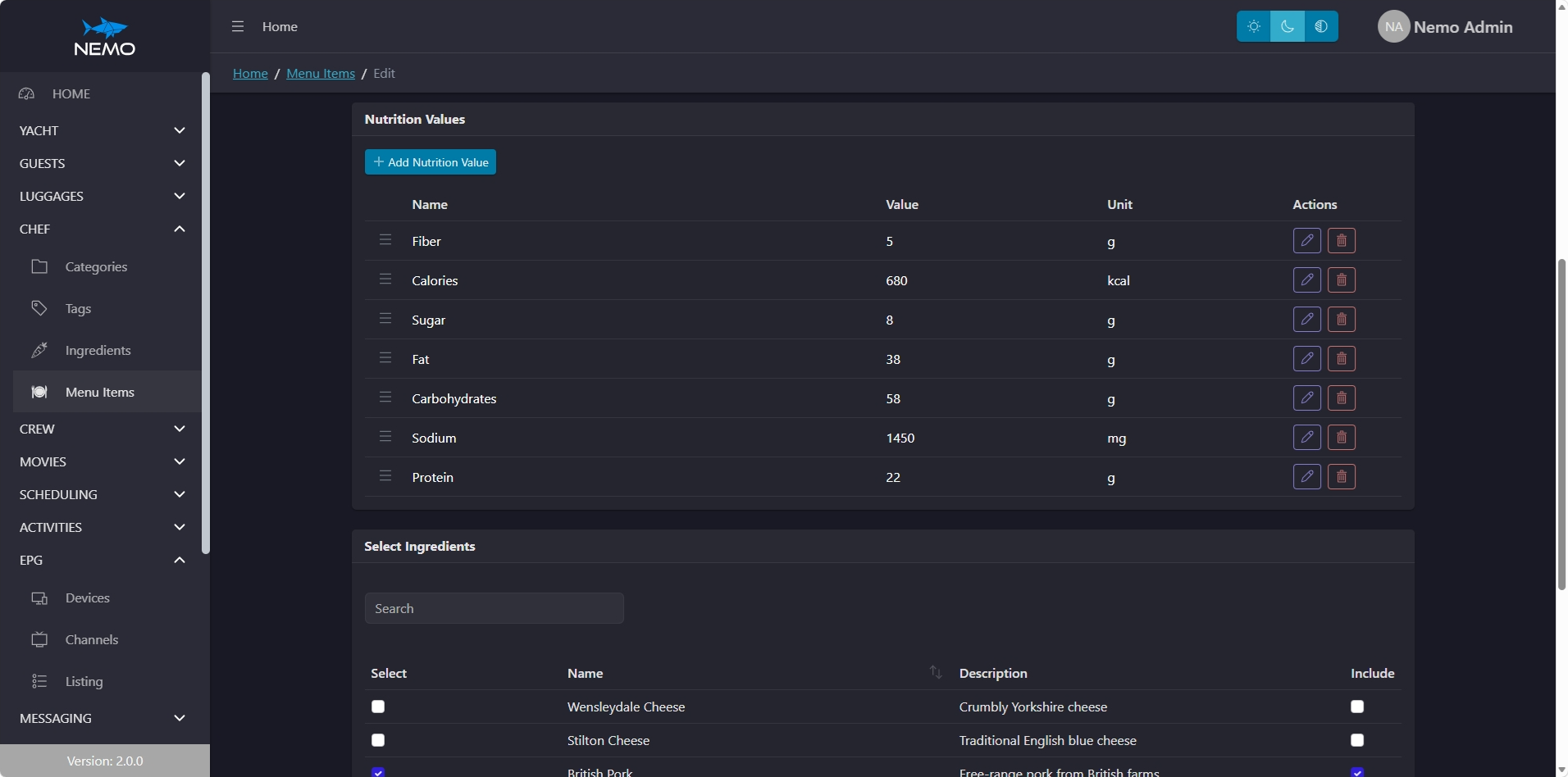Expand the GUESTS sidebar section
The image size is (1568, 777).
click(x=103, y=163)
